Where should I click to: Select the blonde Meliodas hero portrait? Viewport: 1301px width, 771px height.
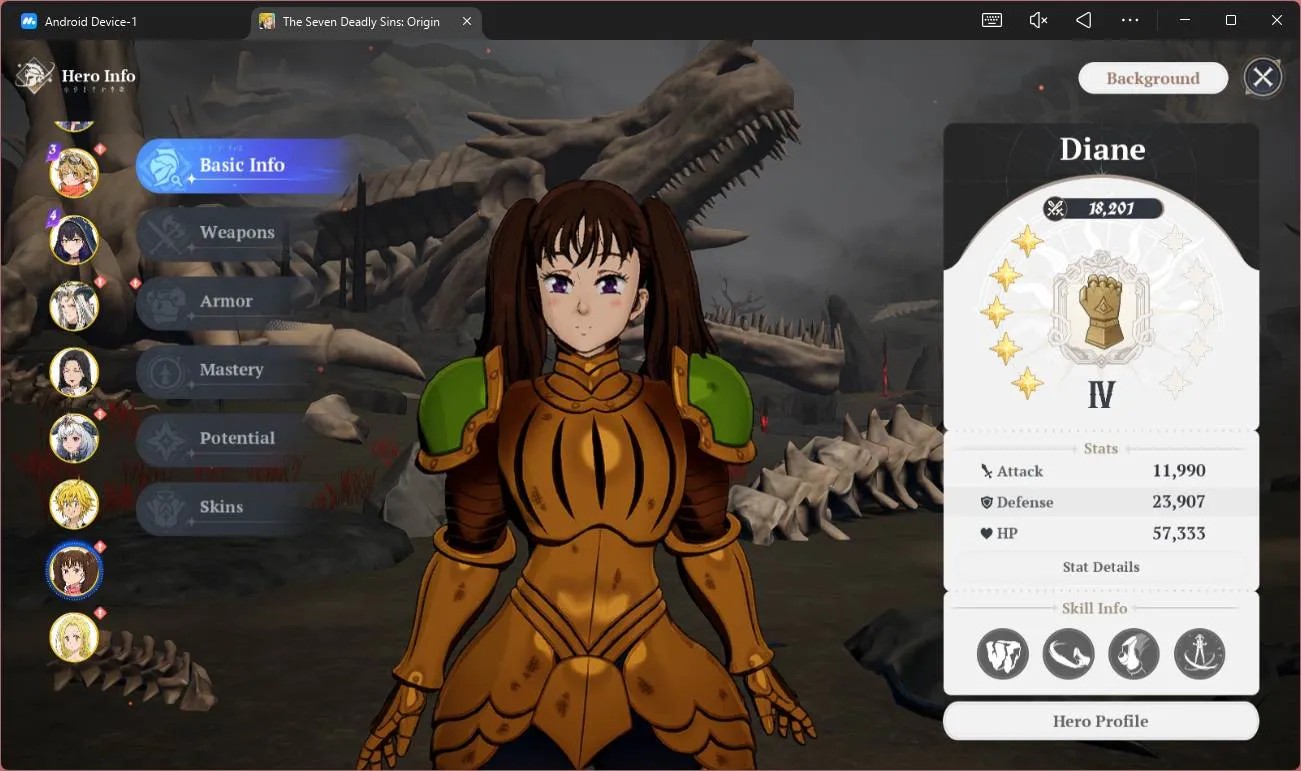tap(74, 504)
